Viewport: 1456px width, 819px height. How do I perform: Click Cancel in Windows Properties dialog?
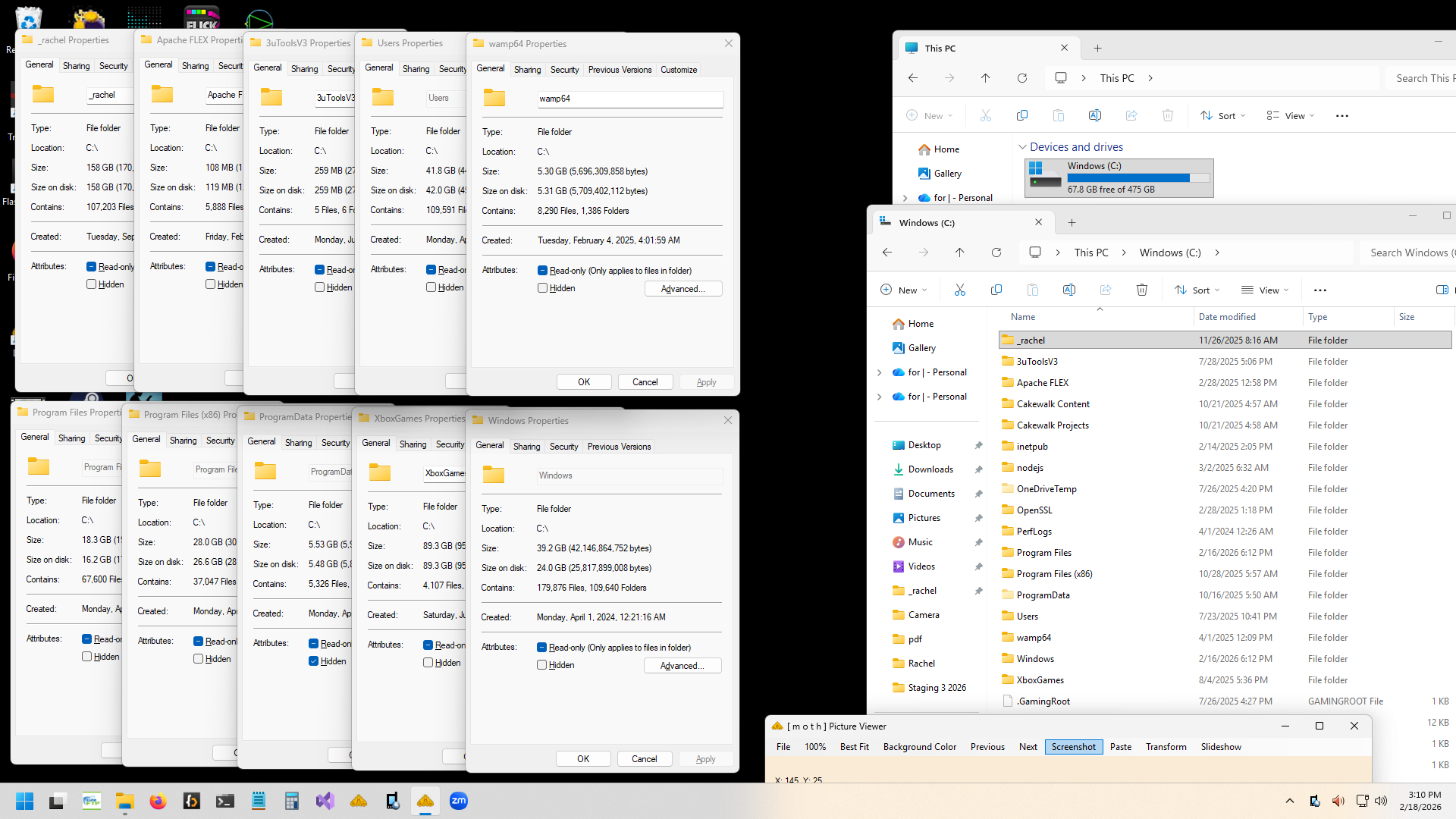644,758
